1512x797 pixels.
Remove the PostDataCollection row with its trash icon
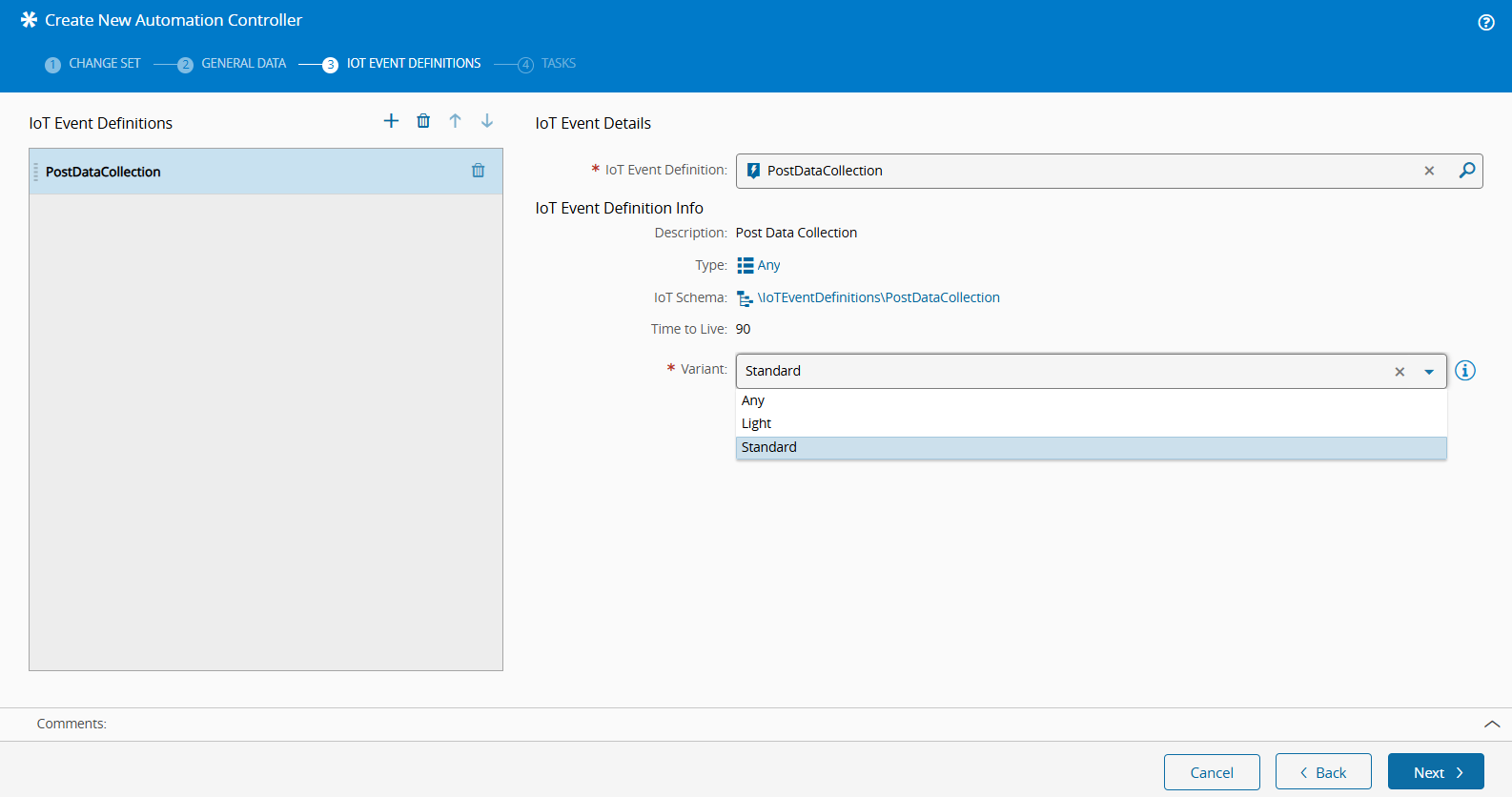[479, 171]
